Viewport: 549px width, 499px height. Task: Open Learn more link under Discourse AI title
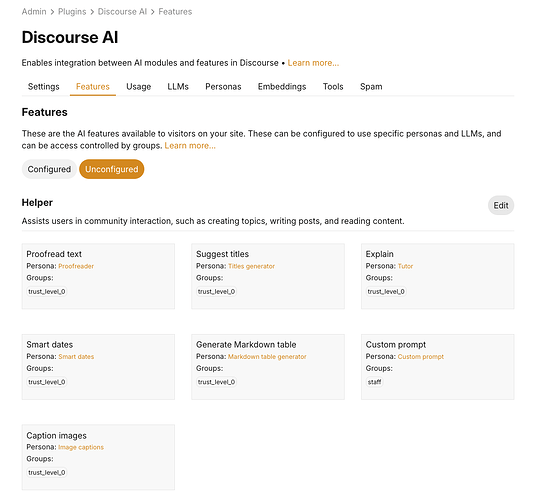pos(313,63)
